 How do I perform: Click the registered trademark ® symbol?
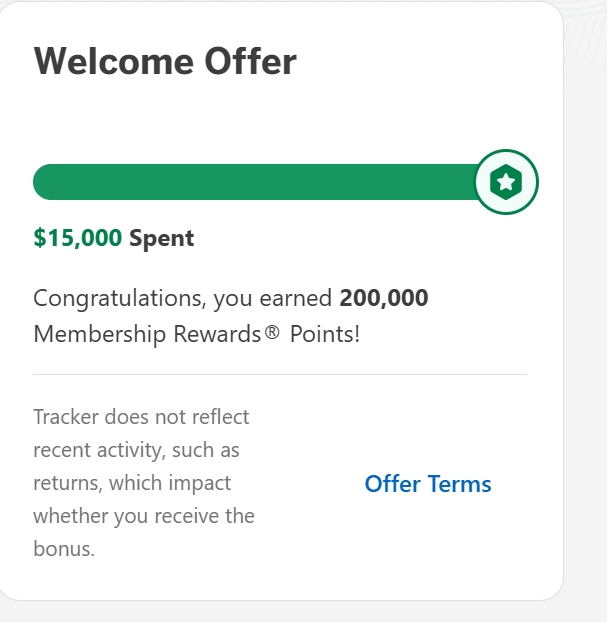pyautogui.click(x=272, y=333)
